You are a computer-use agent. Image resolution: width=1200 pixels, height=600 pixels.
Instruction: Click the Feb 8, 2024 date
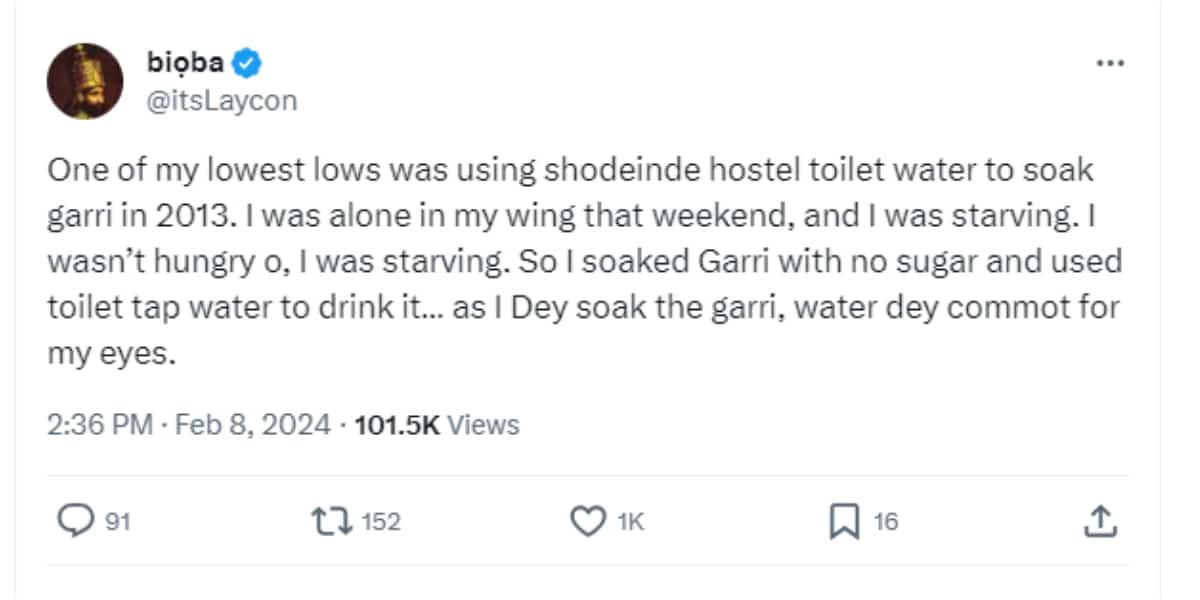point(252,425)
